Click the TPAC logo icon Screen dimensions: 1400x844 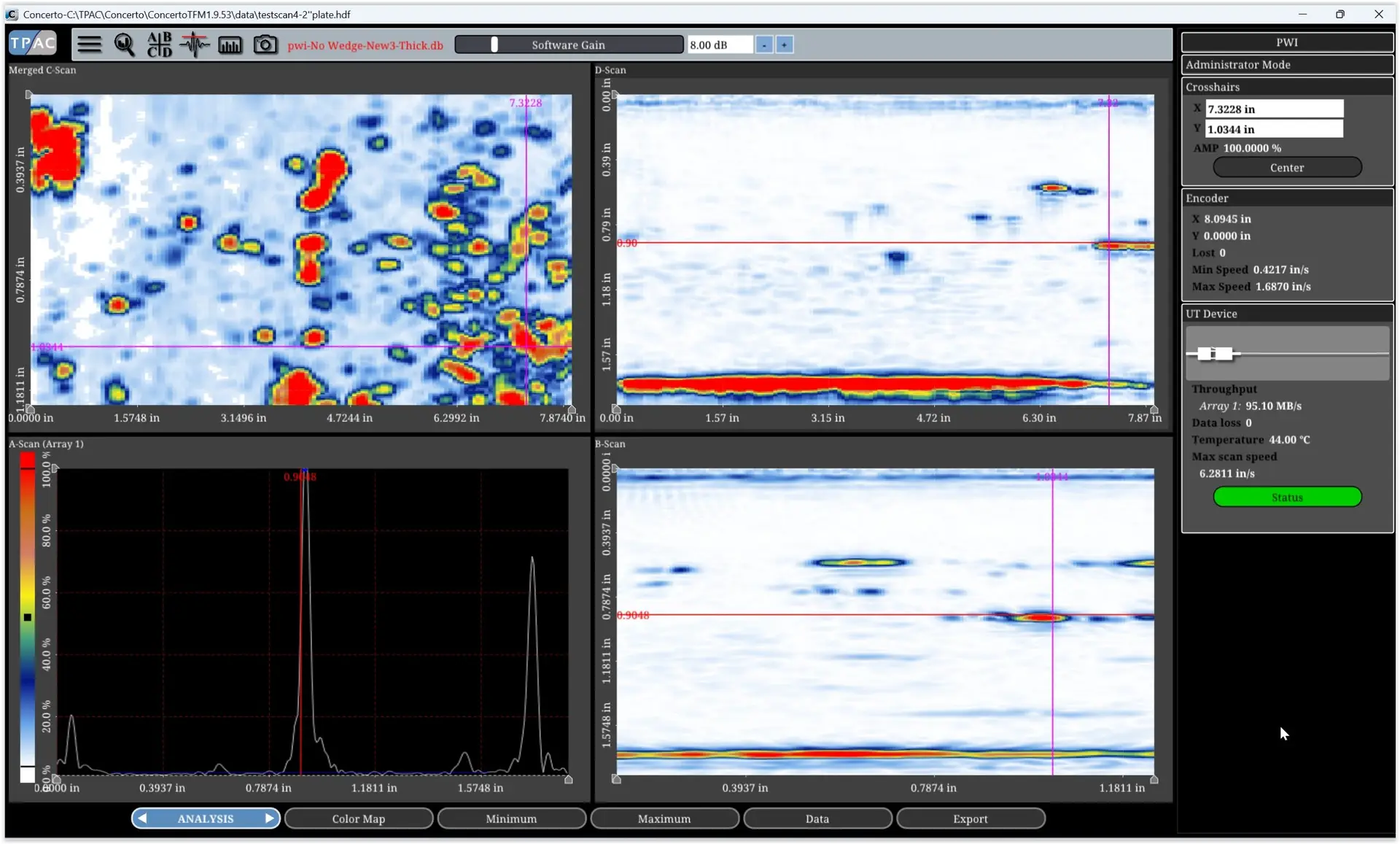(33, 43)
